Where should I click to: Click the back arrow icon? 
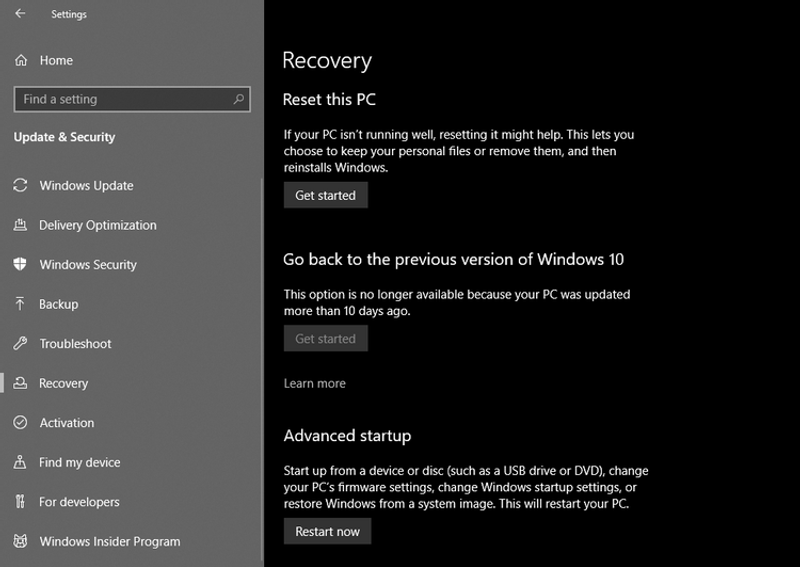click(x=20, y=14)
